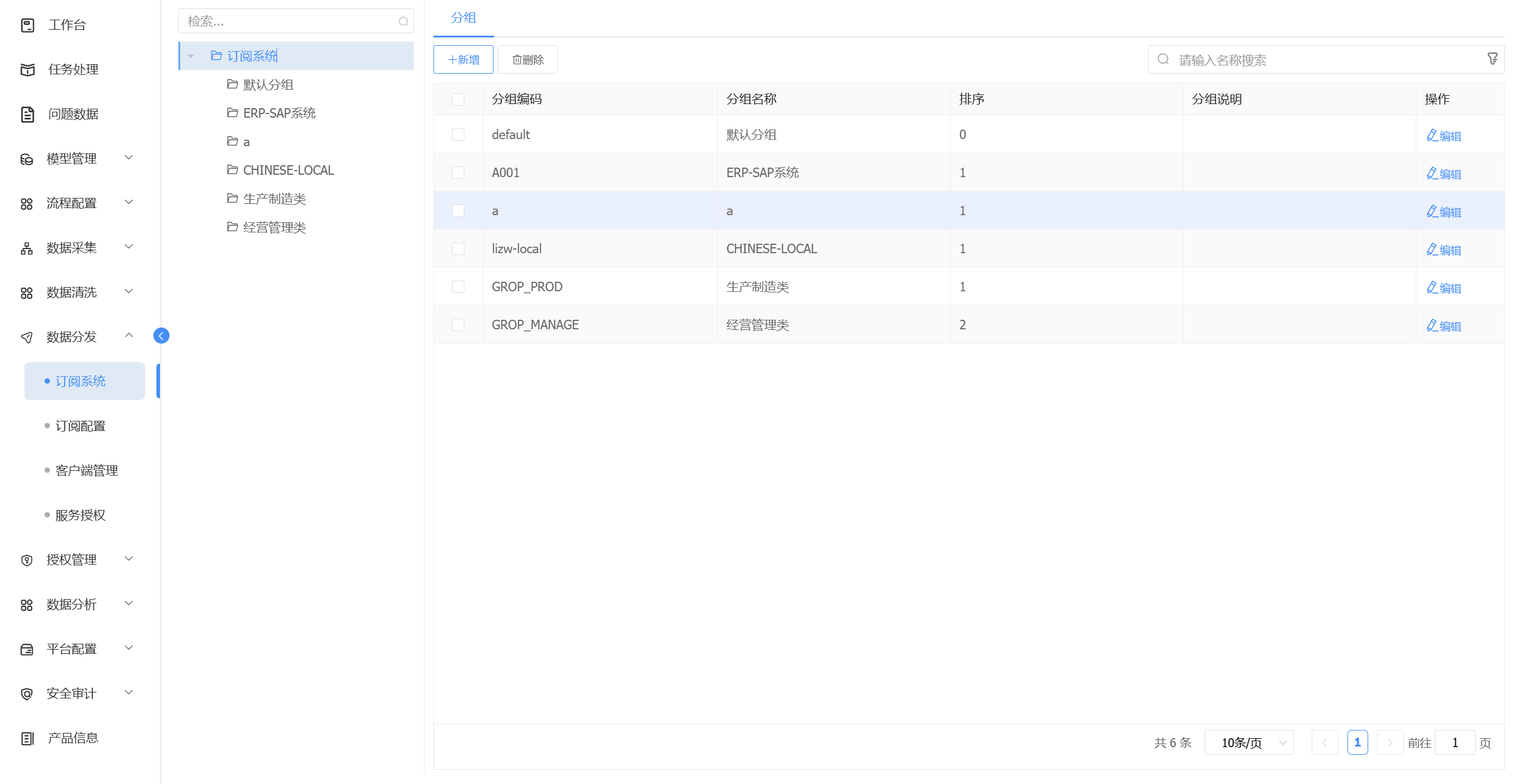Viewport: 1521px width, 784px height.
Task: Click the +新增 add button
Action: 463,59
